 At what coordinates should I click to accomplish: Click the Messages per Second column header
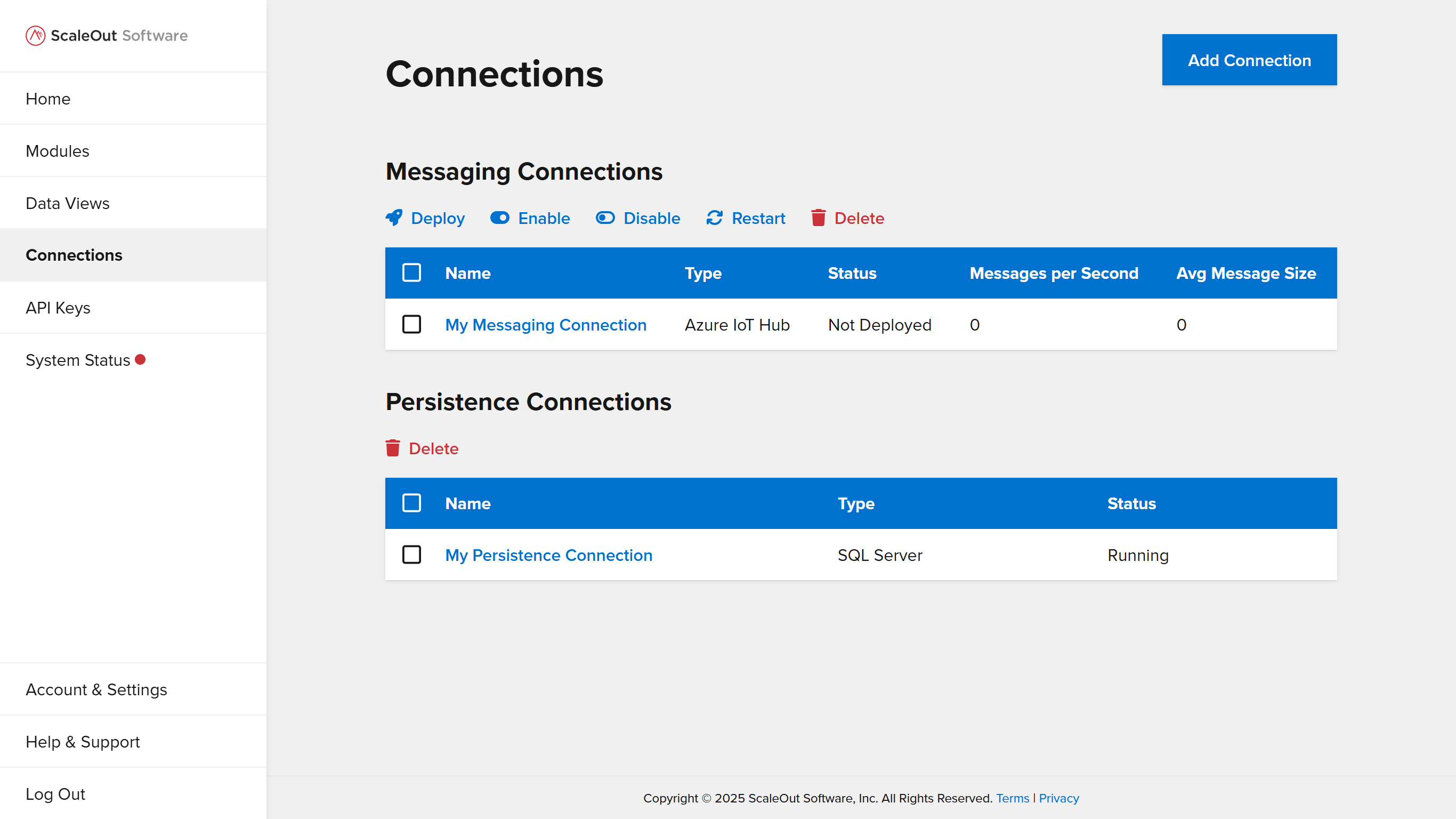pyautogui.click(x=1054, y=273)
